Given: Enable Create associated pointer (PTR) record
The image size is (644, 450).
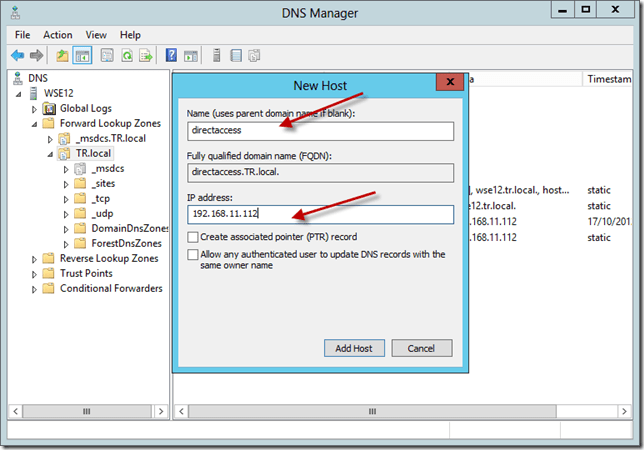Looking at the screenshot, I should (x=193, y=237).
